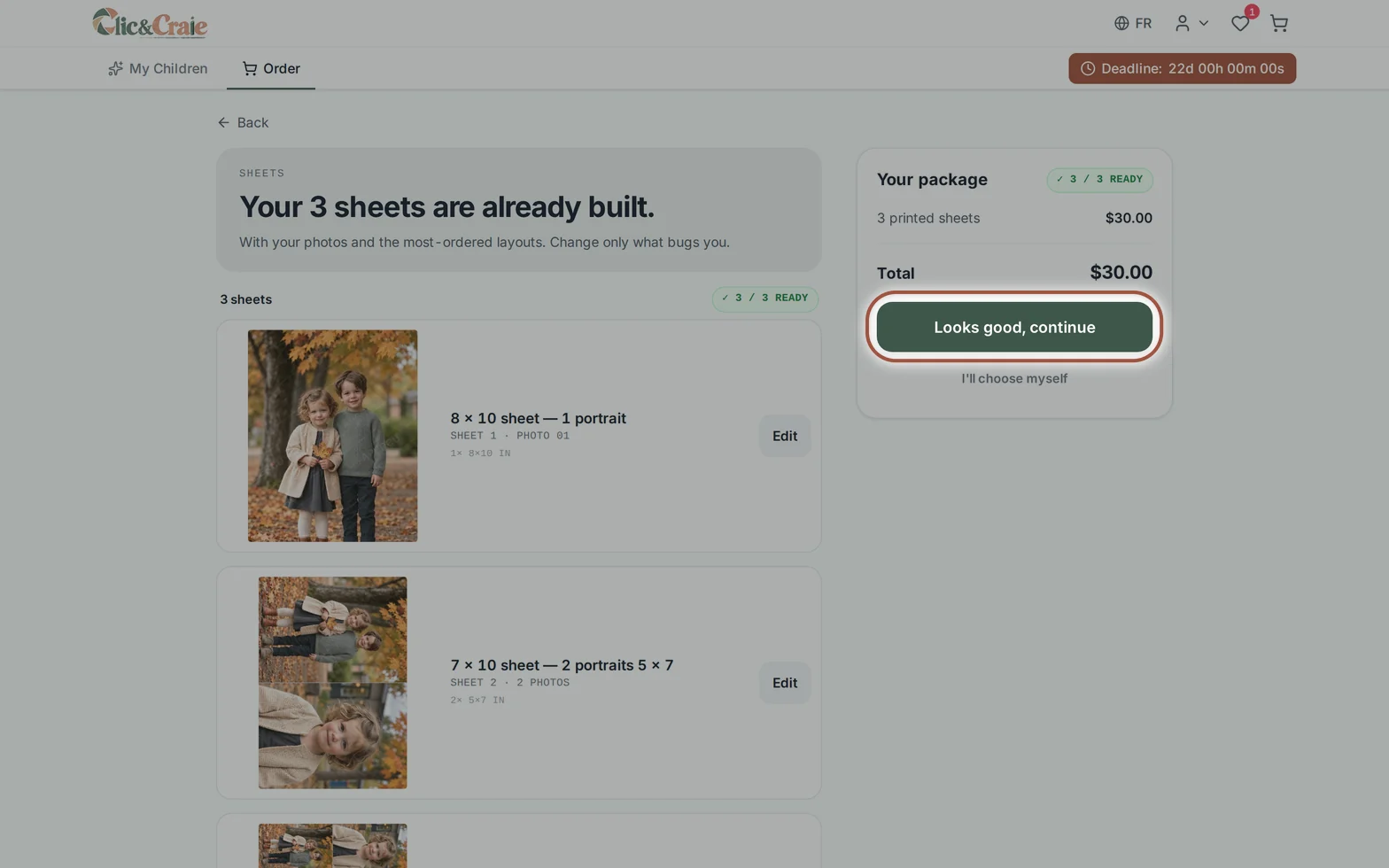Open the Sheet 1 autumn portrait thumbnail
Viewport: 1389px width, 868px height.
[332, 436]
